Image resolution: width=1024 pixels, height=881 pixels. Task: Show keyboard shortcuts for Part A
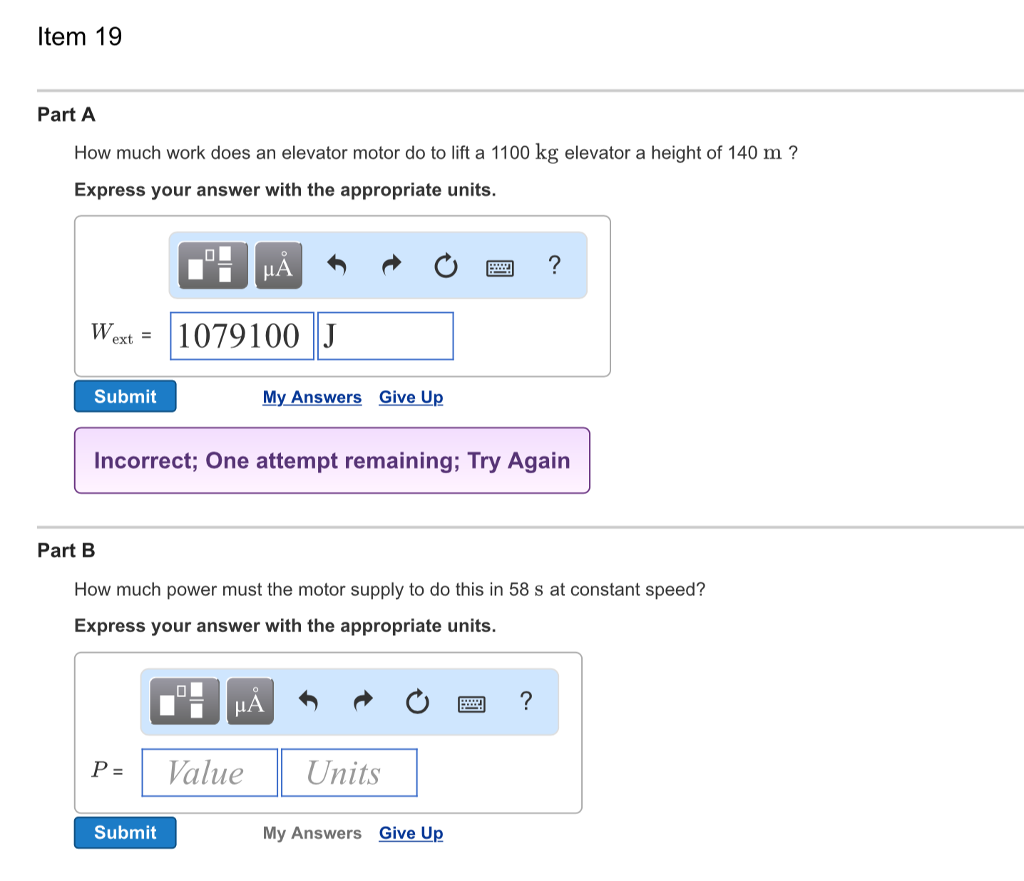[500, 267]
